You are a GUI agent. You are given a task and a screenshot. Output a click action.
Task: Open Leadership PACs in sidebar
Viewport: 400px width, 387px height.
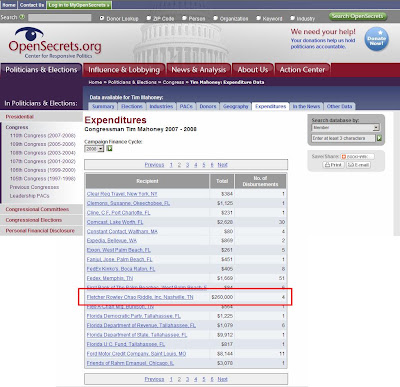pos(29,196)
